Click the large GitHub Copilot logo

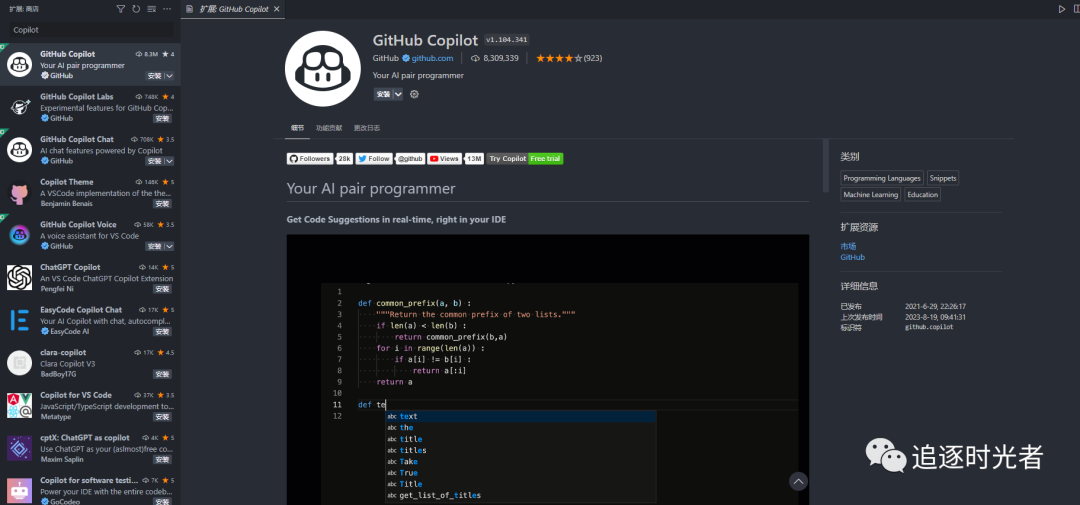pos(323,68)
